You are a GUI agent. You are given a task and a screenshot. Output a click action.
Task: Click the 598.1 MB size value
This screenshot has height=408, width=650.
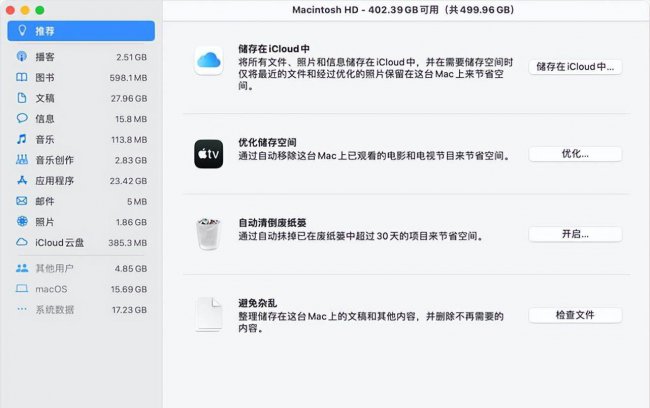point(128,78)
